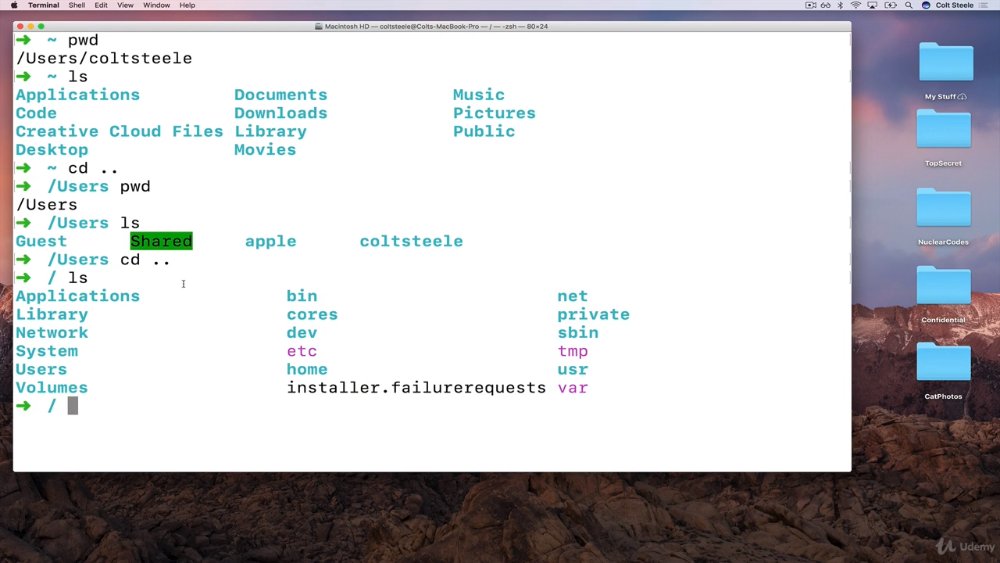Click the Macintosh HD proxy icon in title bar
The height and width of the screenshot is (563, 1000).
tap(318, 26)
